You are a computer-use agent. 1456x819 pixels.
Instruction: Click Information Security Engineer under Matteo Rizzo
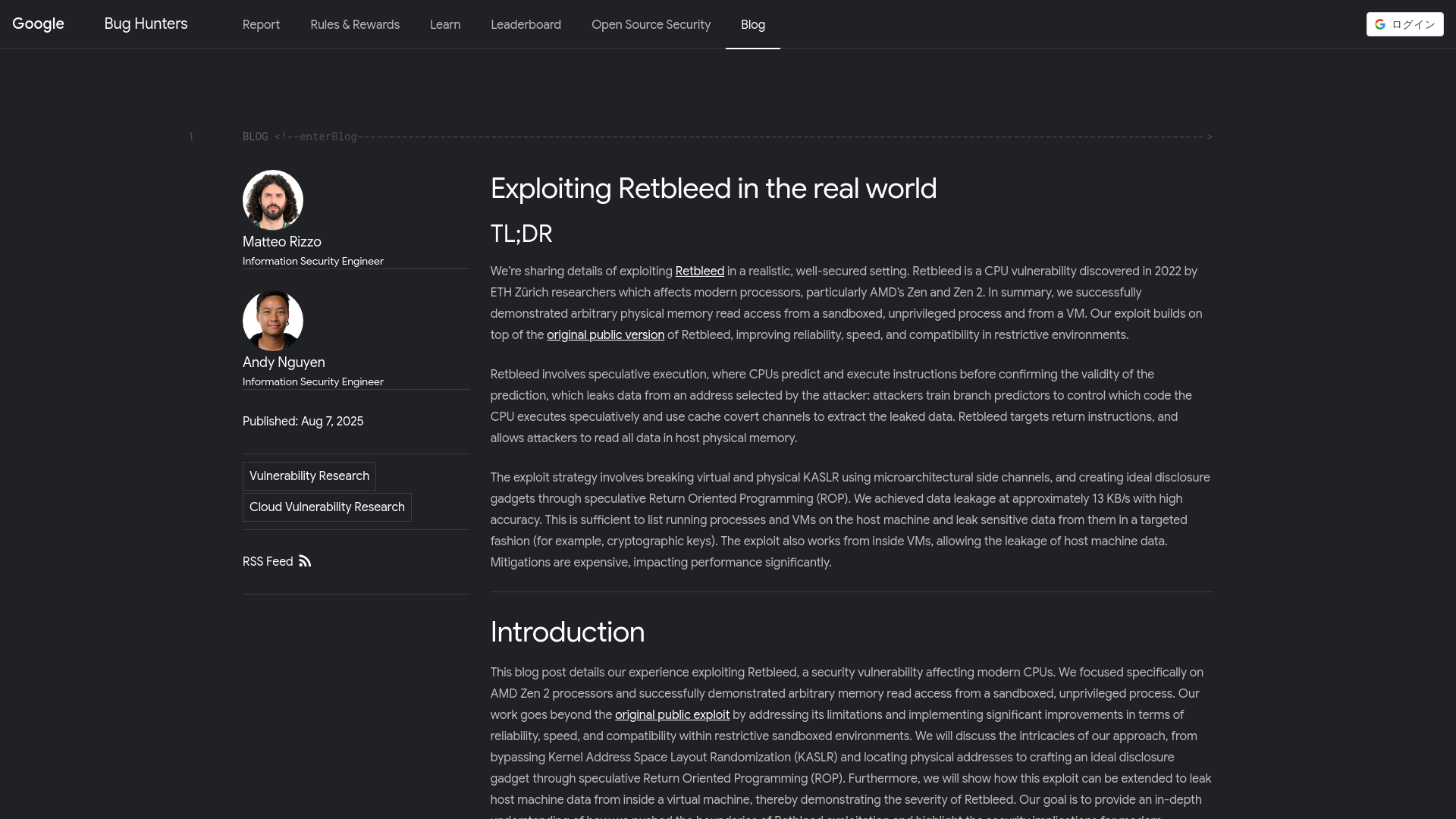313,261
